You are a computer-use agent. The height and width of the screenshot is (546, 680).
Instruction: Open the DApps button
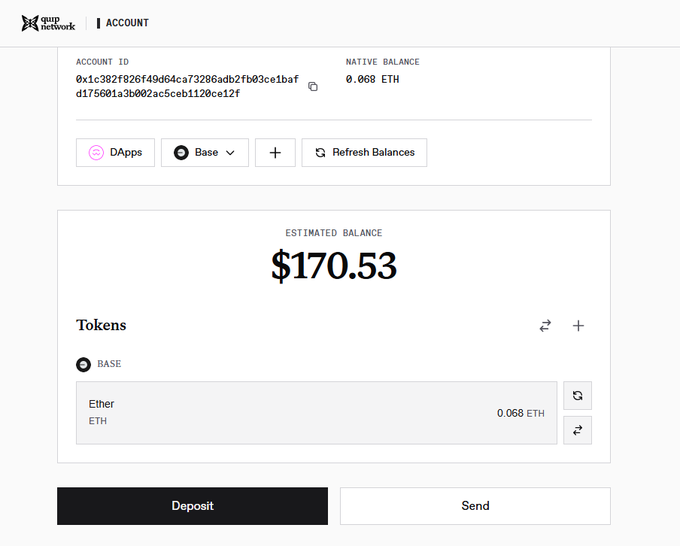tap(115, 152)
